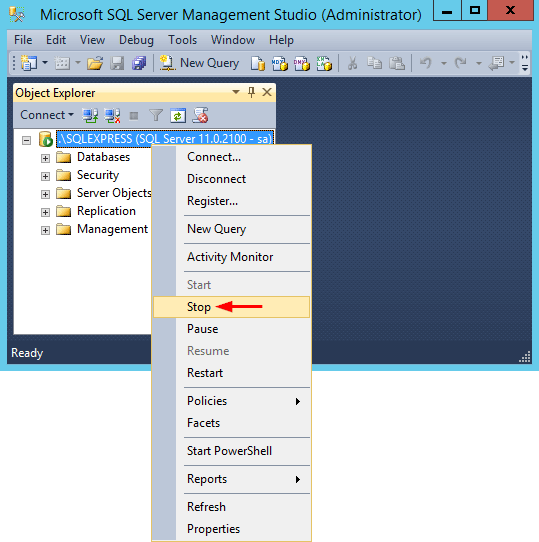Select the Replication tree item
539x542 pixels.
point(106,211)
